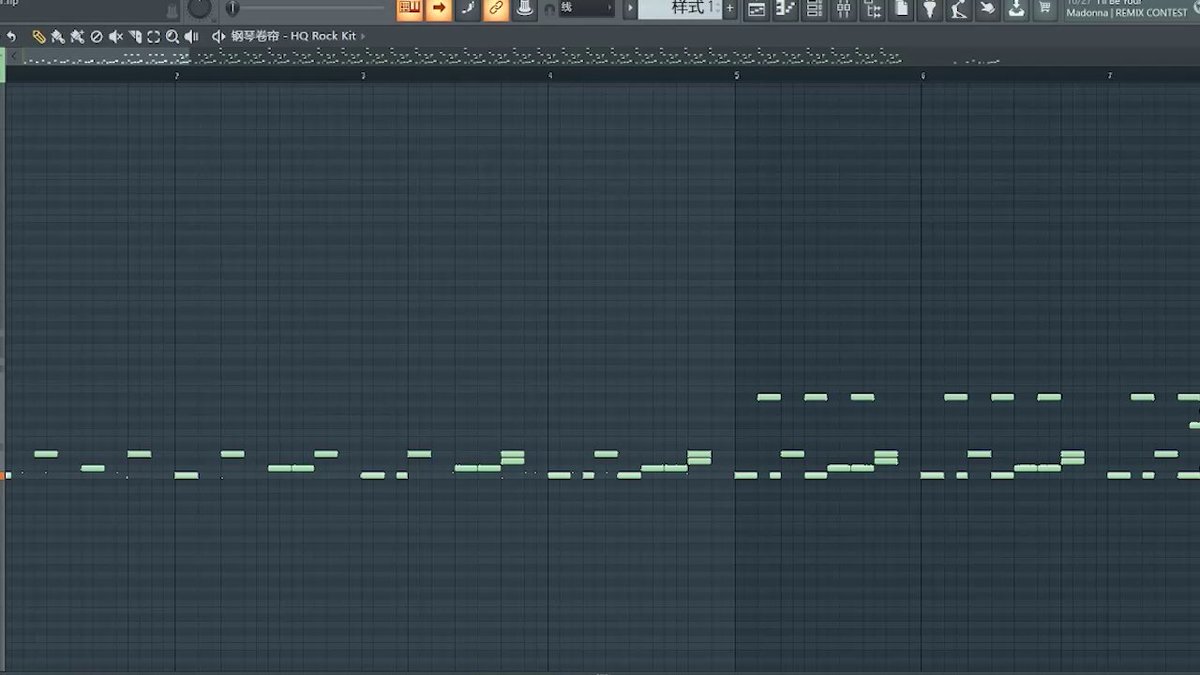The width and height of the screenshot is (1200, 675).
Task: Toggle the orange arrow step-edit button
Action: tap(438, 9)
